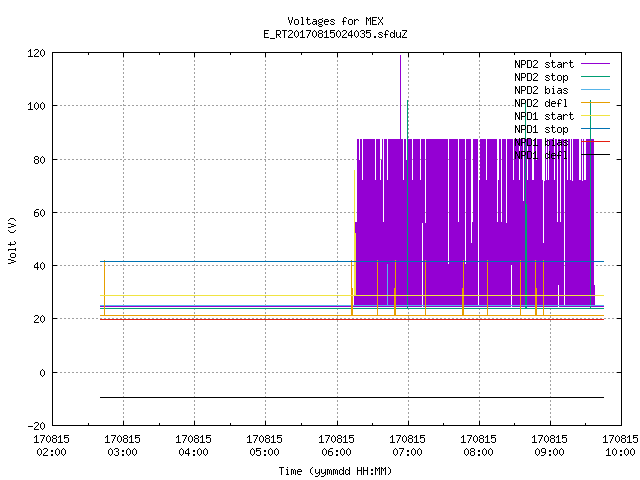This screenshot has height=480, width=640.
Task: Click the chart title 'Voltages for MEX'
Action: point(335,21)
